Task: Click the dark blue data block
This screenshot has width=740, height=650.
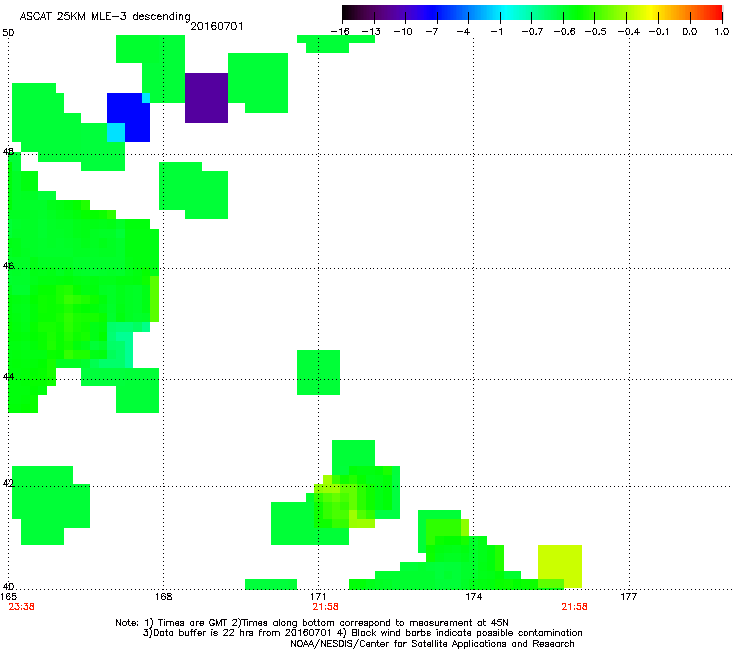Action: (x=128, y=117)
